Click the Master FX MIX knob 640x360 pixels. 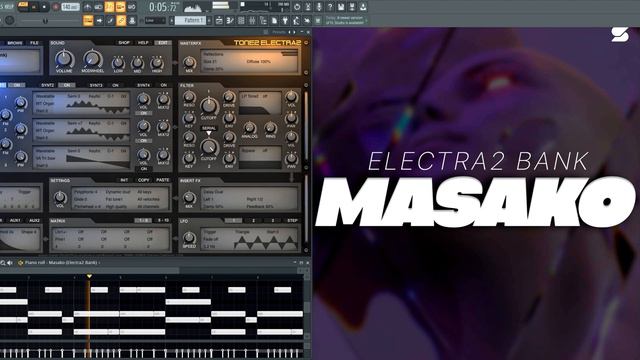189,62
